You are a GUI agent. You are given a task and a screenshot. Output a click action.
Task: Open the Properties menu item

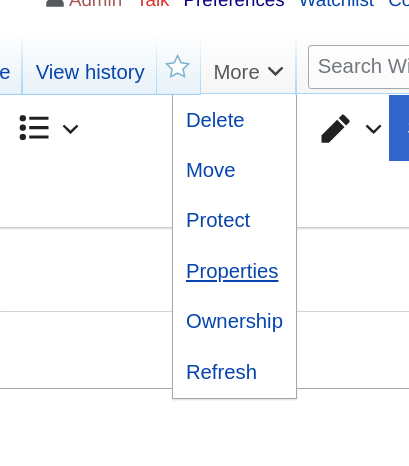tap(232, 271)
